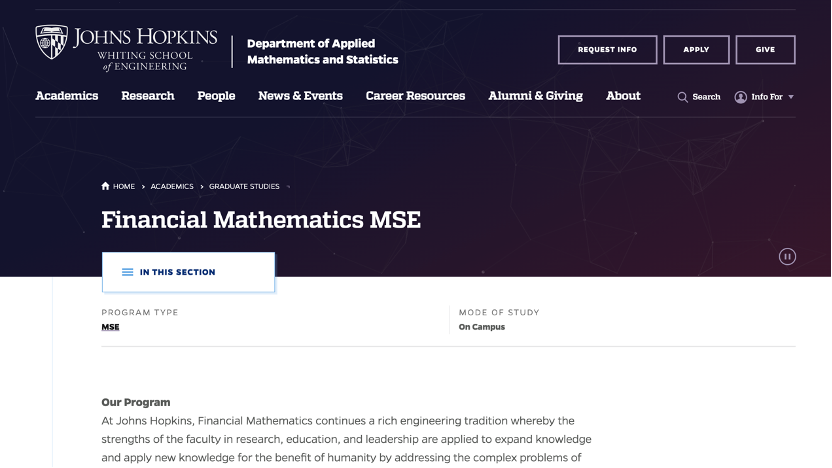Click the search magnifier icon
The width and height of the screenshot is (832, 468).
click(x=682, y=97)
